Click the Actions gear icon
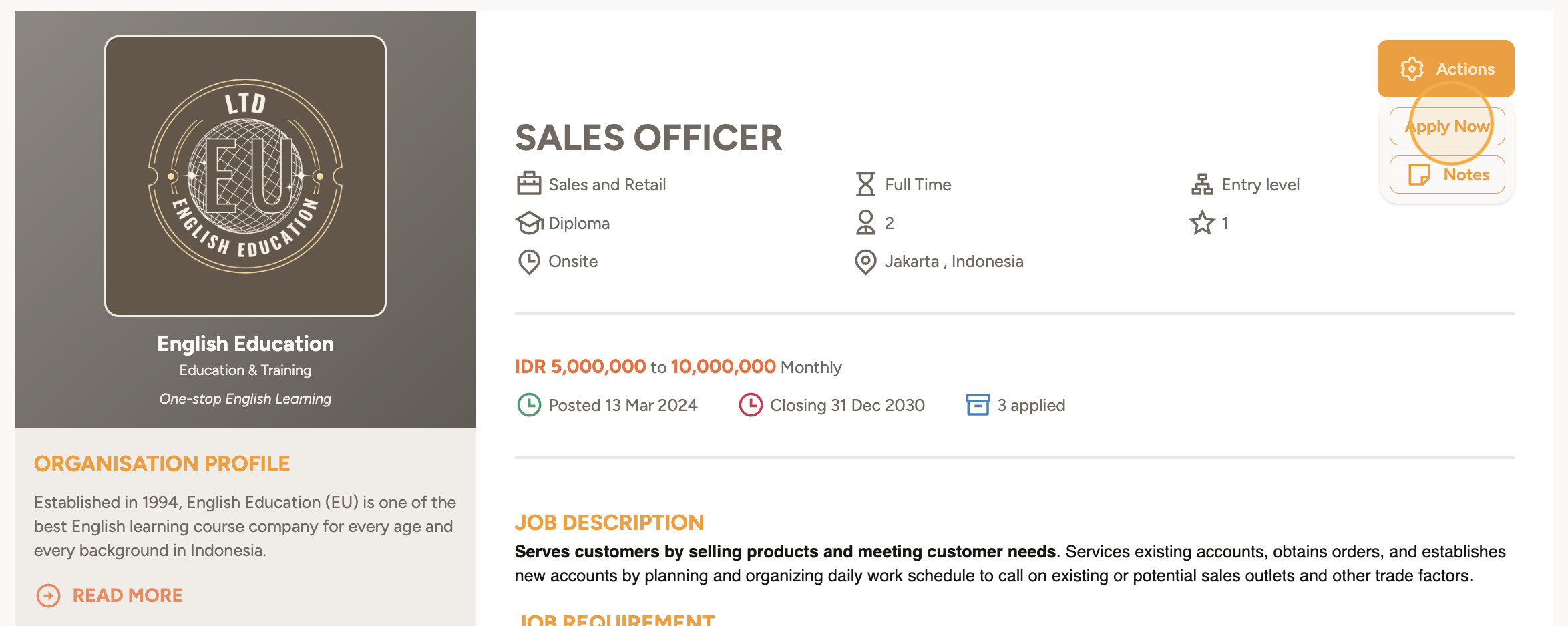The width and height of the screenshot is (1568, 626). tap(1412, 69)
